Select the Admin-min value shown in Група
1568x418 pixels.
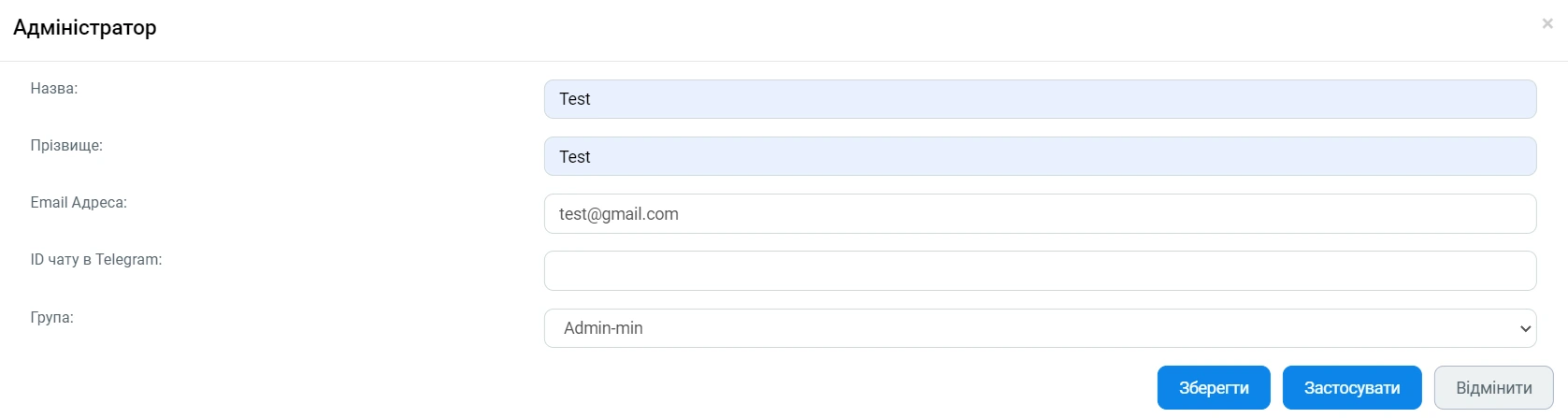click(x=603, y=328)
